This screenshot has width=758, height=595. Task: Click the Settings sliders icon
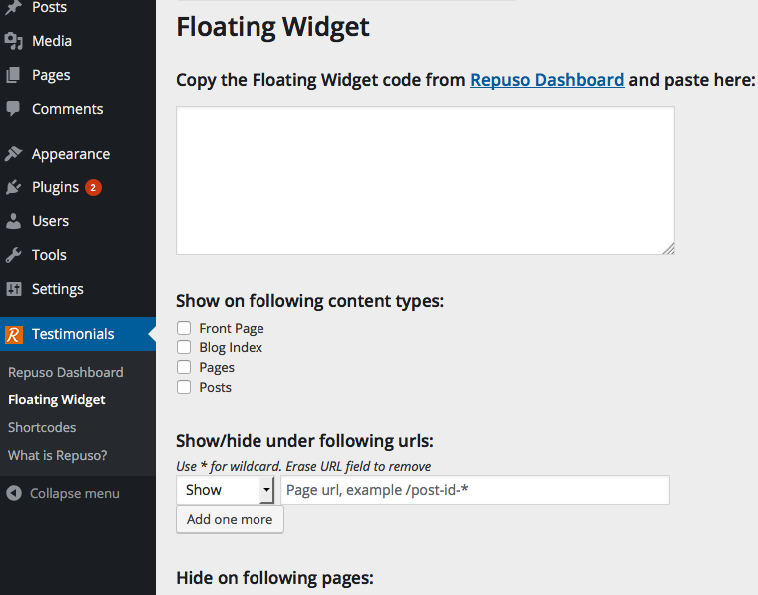[14, 289]
